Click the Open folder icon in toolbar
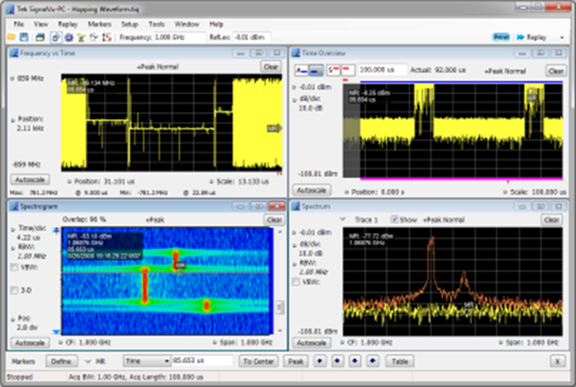Viewport: 576px width, 387px height. [x=11, y=37]
